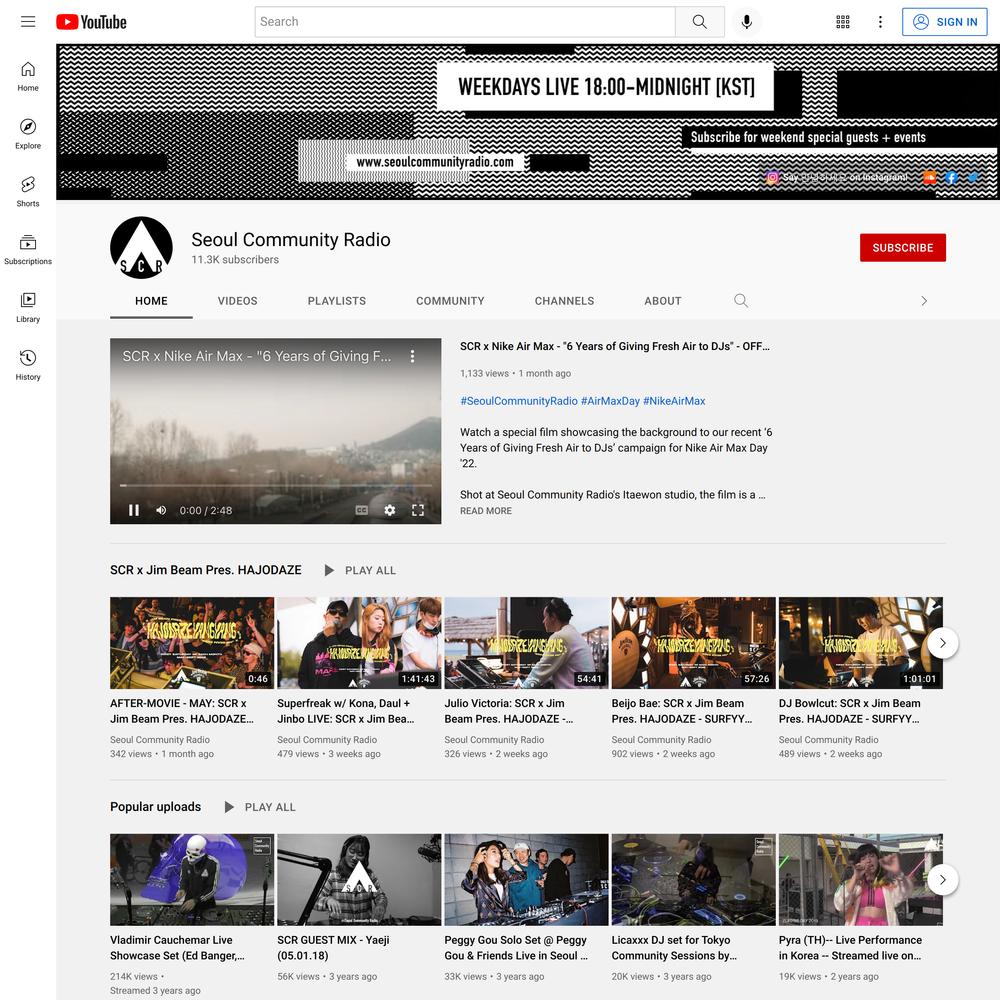This screenshot has height=1000, width=1000.
Task: Search within the channel tabs
Action: [x=740, y=300]
